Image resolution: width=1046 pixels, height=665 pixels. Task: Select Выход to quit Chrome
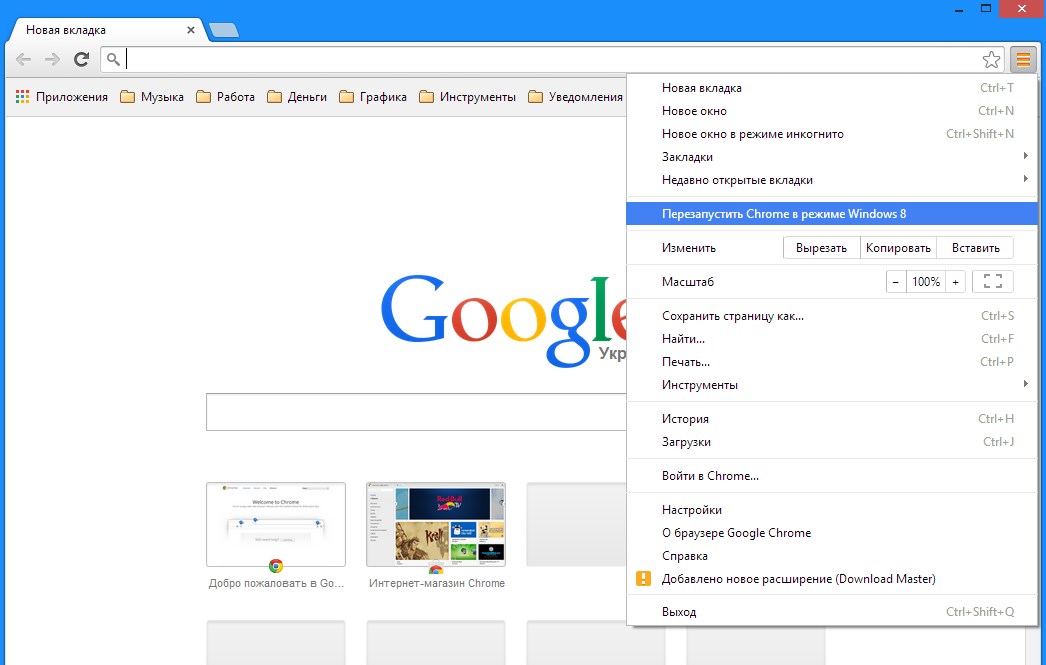pos(832,612)
